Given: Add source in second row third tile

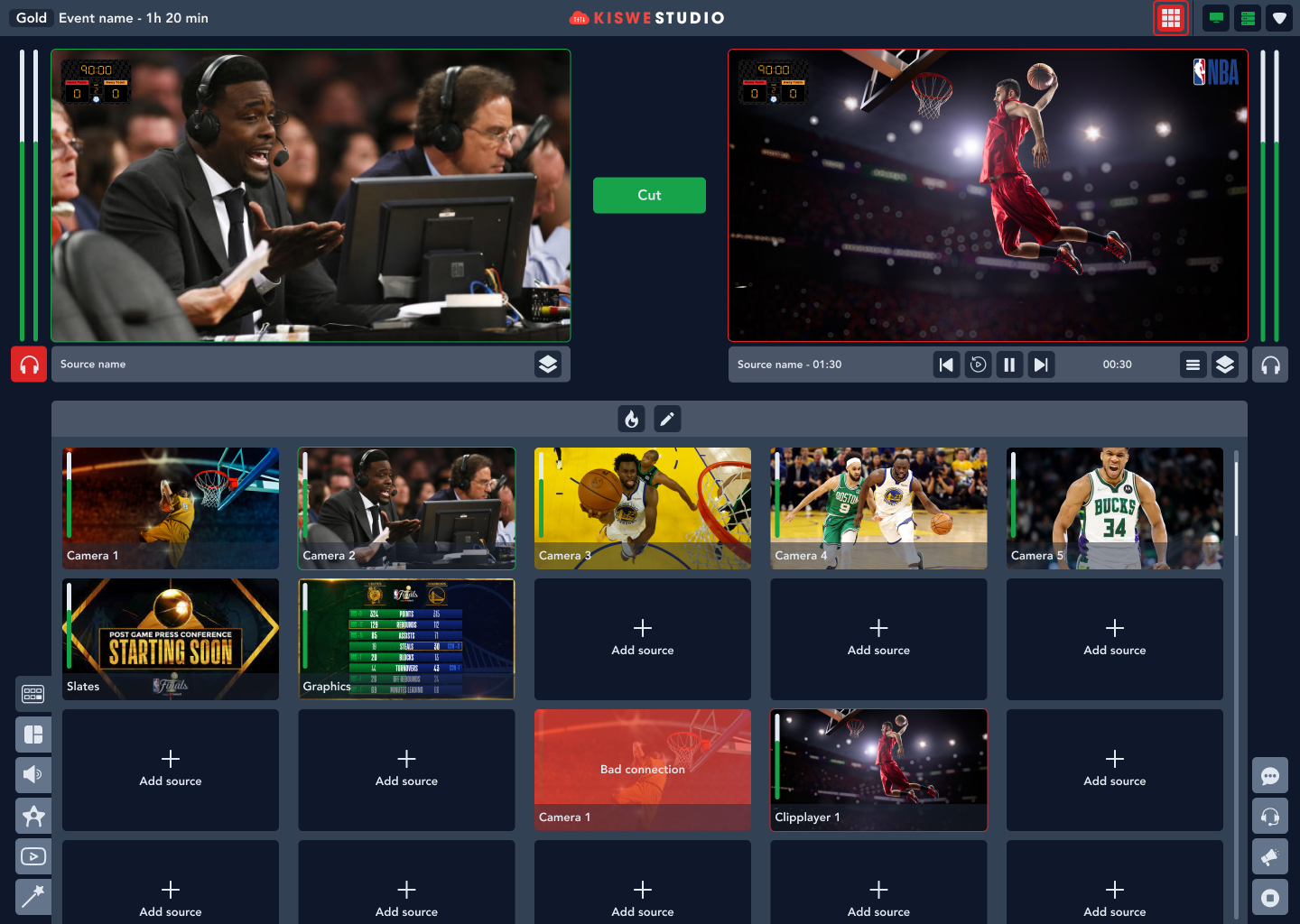Looking at the screenshot, I should pos(643,639).
